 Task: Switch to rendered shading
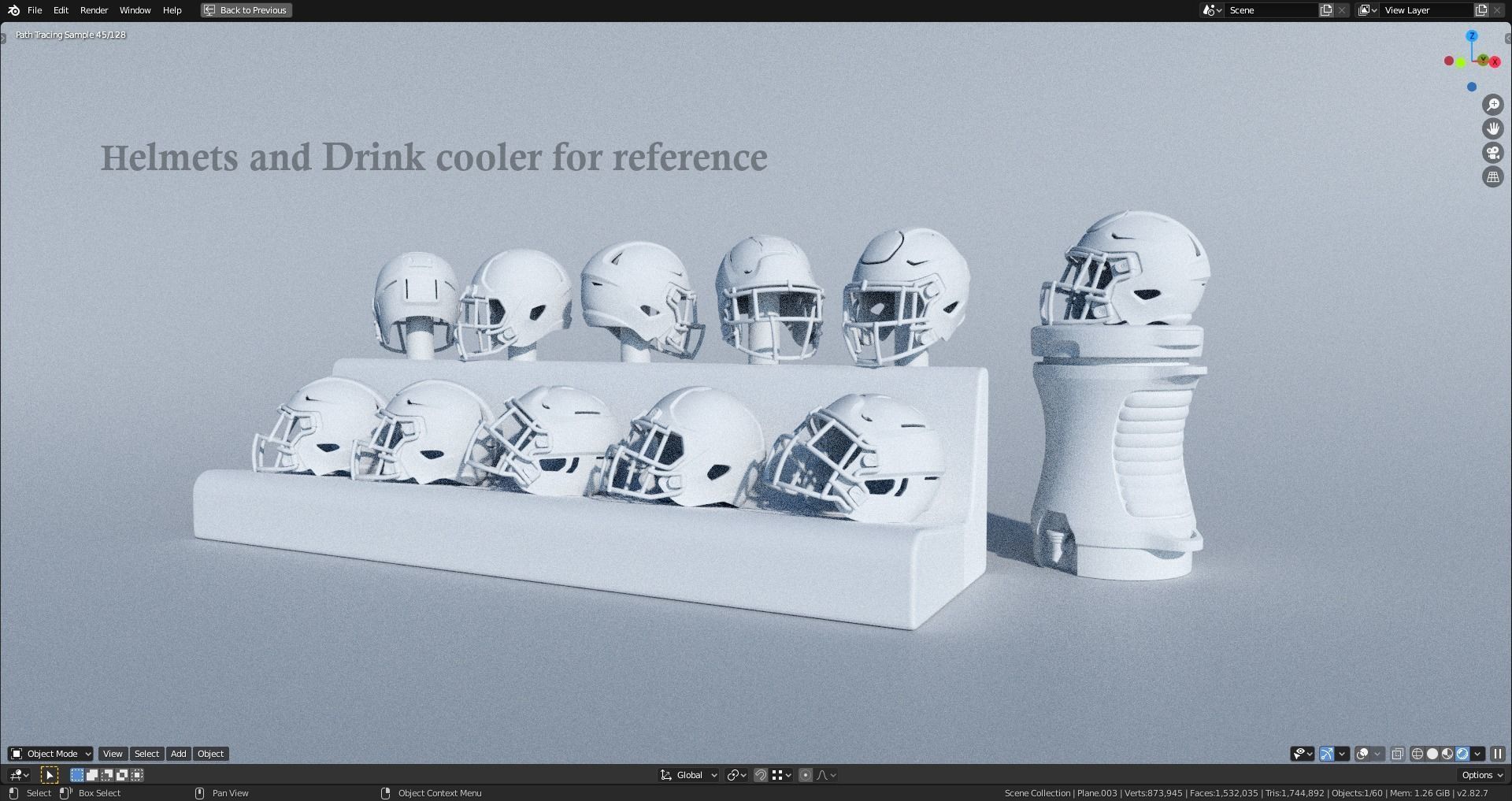[x=1462, y=754]
